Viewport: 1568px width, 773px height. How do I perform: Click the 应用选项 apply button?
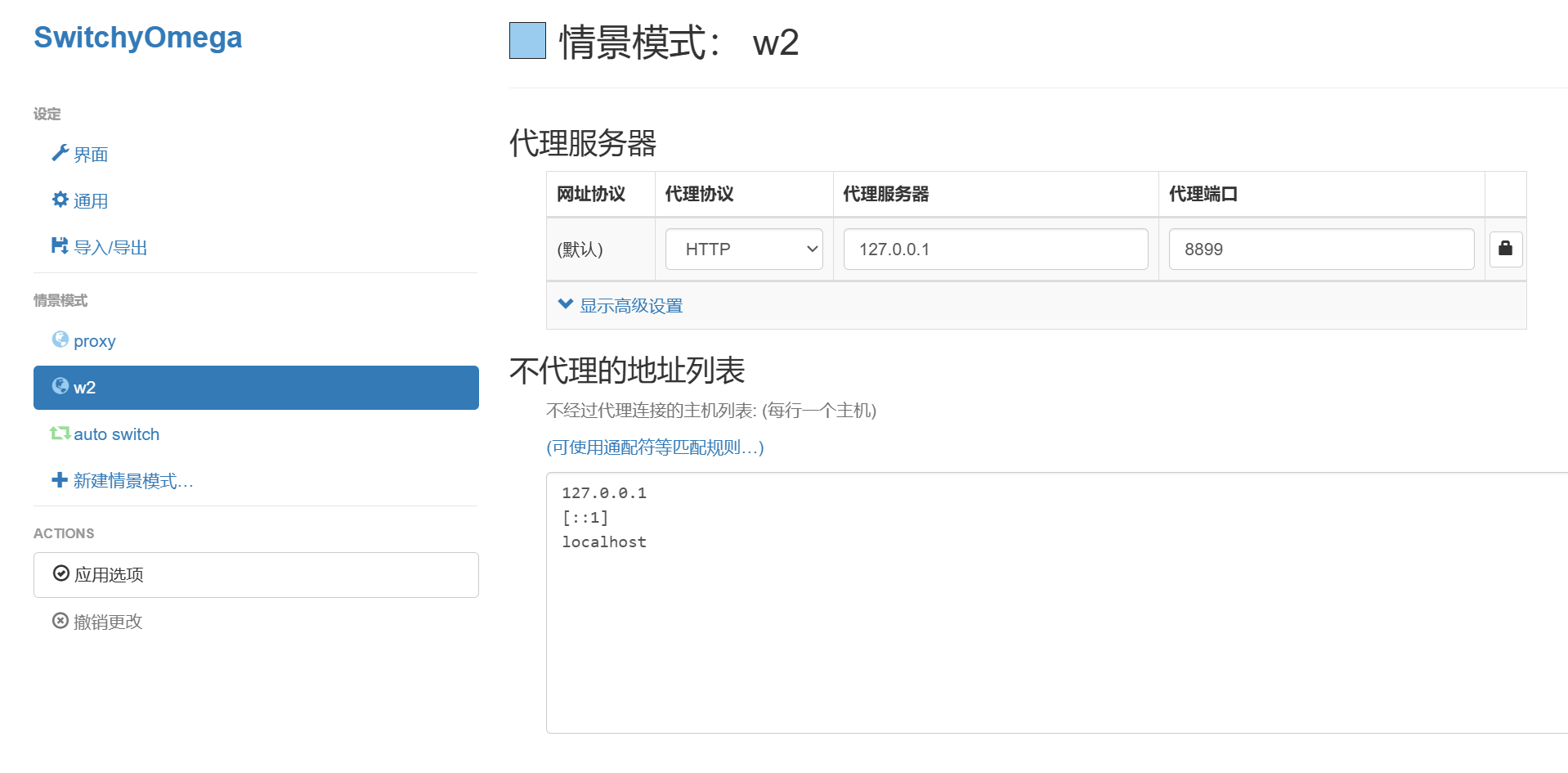(256, 575)
